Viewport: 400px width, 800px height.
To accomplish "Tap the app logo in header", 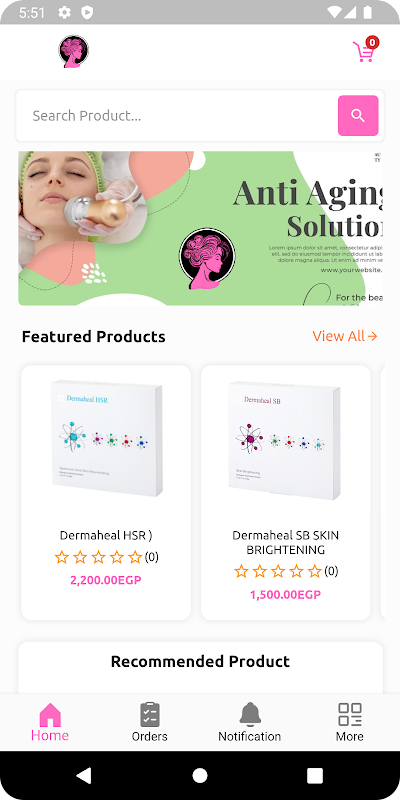I will click(x=73, y=52).
